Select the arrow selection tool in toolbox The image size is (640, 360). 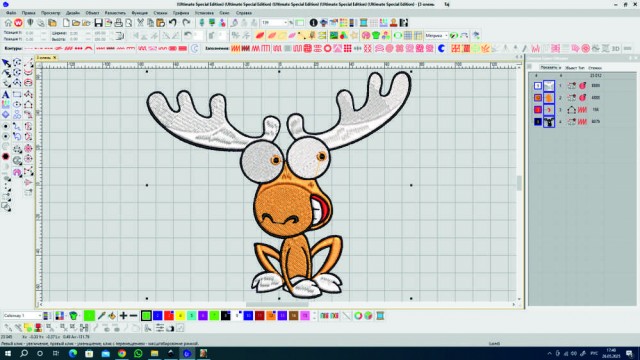6,63
